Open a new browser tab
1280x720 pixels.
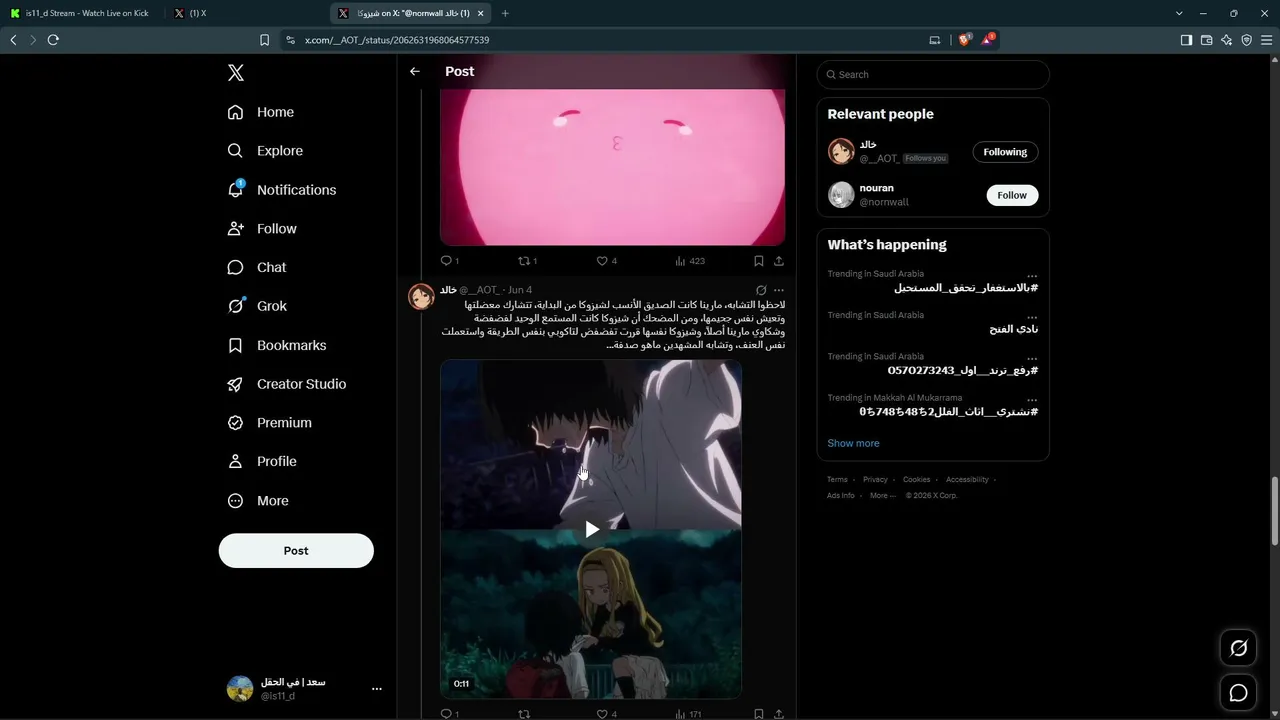(504, 13)
